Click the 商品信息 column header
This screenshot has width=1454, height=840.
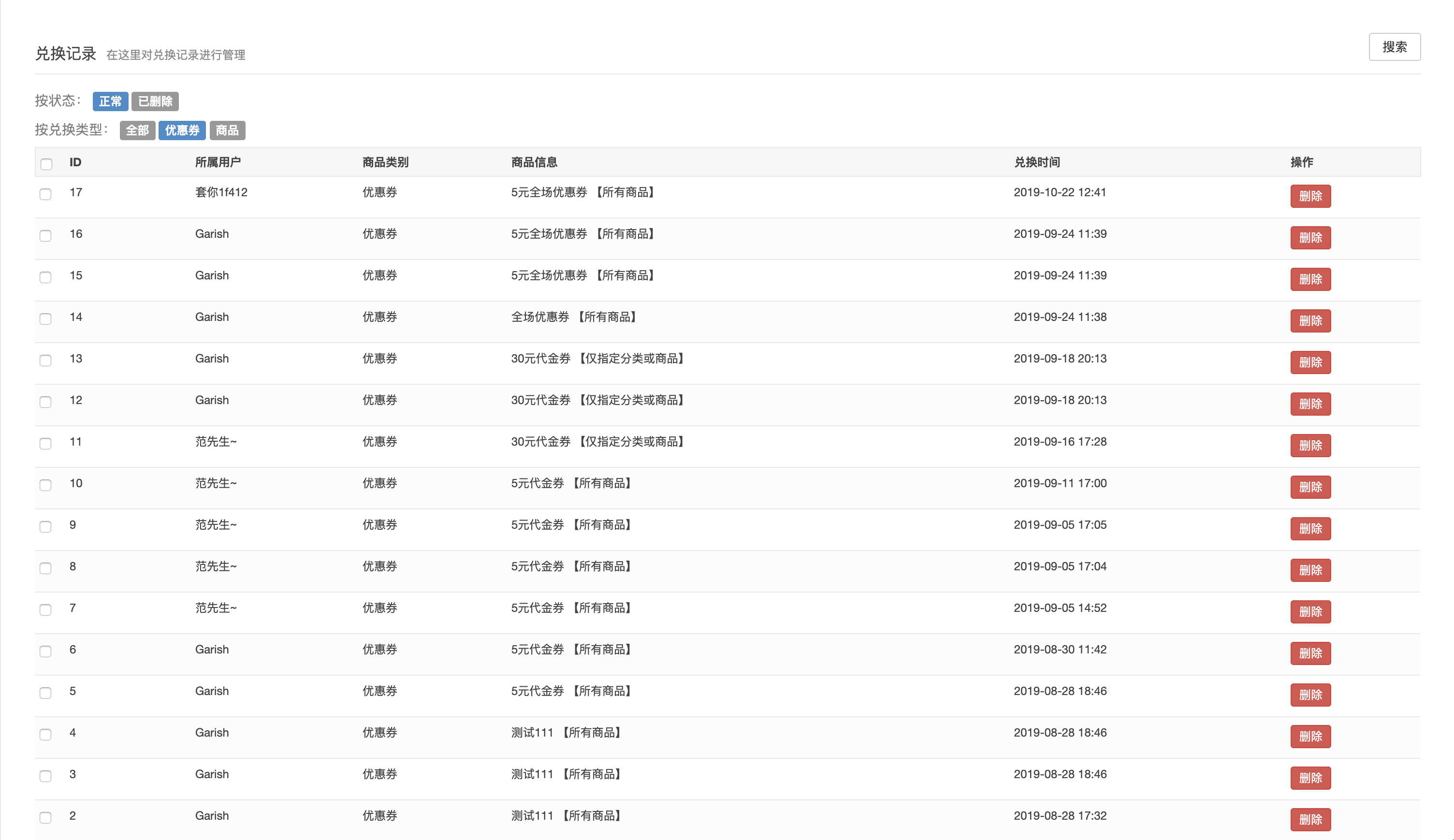(534, 162)
